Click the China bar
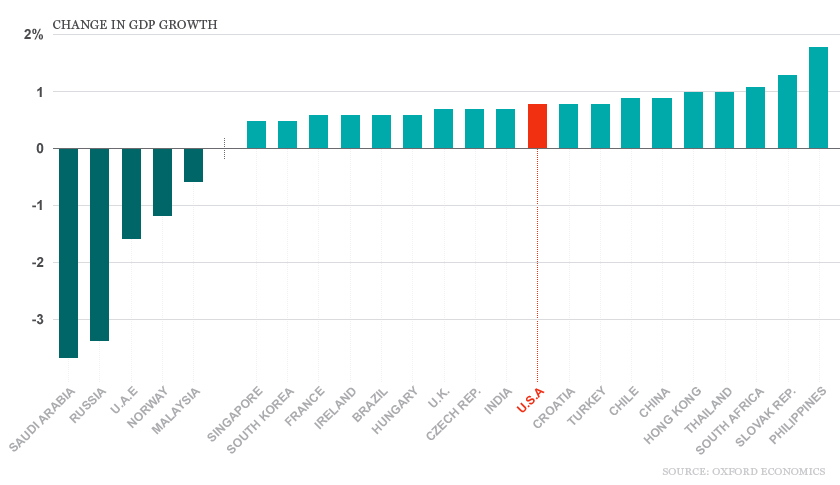Screen dimensions: 840x485 pyautogui.click(x=662, y=123)
